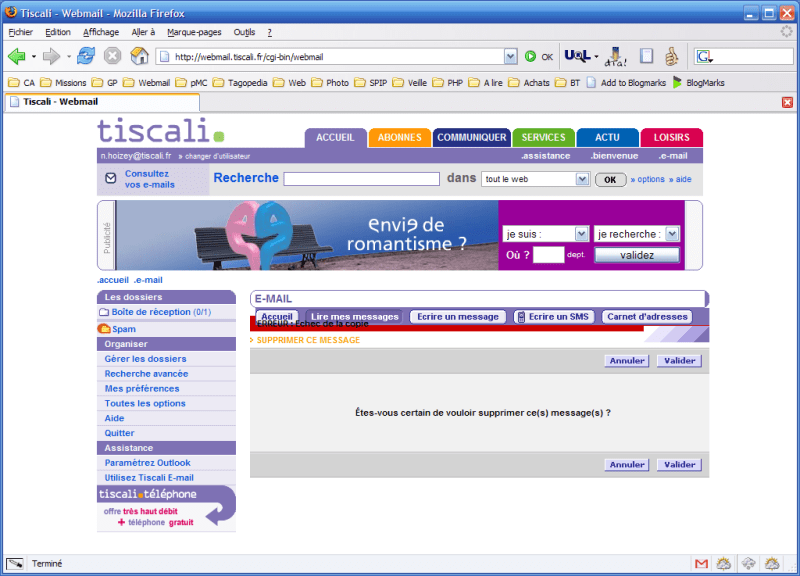This screenshot has width=800, height=576.
Task: Open the Fichier menu
Action: [20, 32]
